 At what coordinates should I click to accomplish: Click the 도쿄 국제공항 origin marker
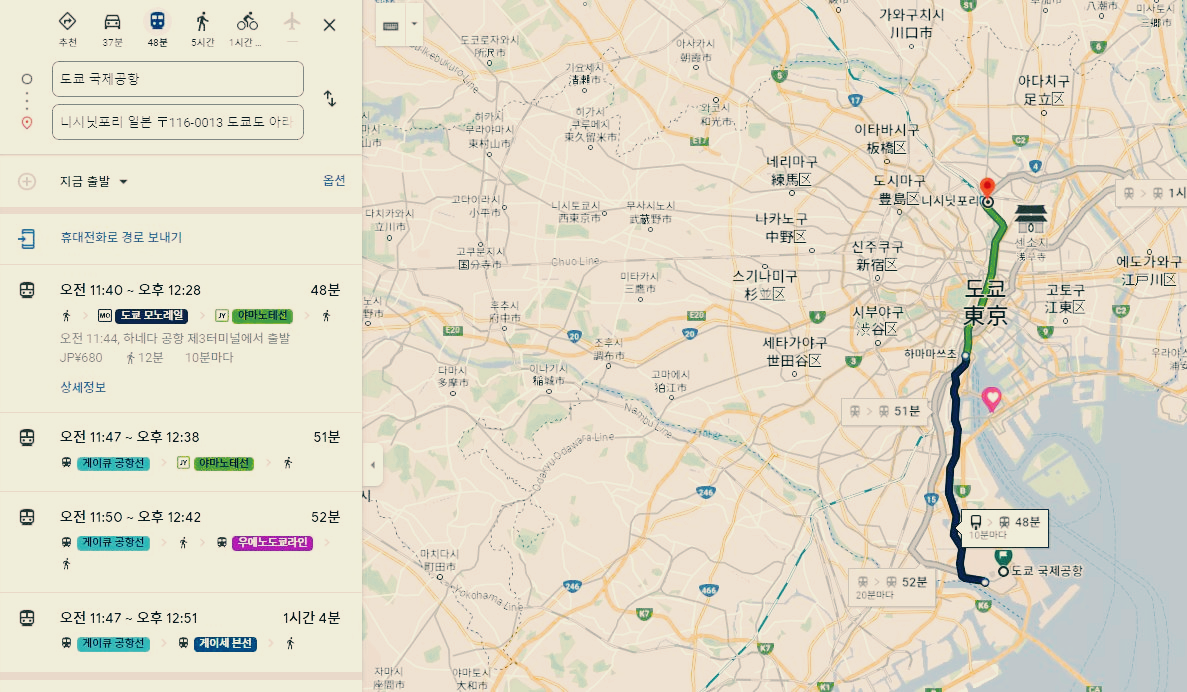point(1003,572)
